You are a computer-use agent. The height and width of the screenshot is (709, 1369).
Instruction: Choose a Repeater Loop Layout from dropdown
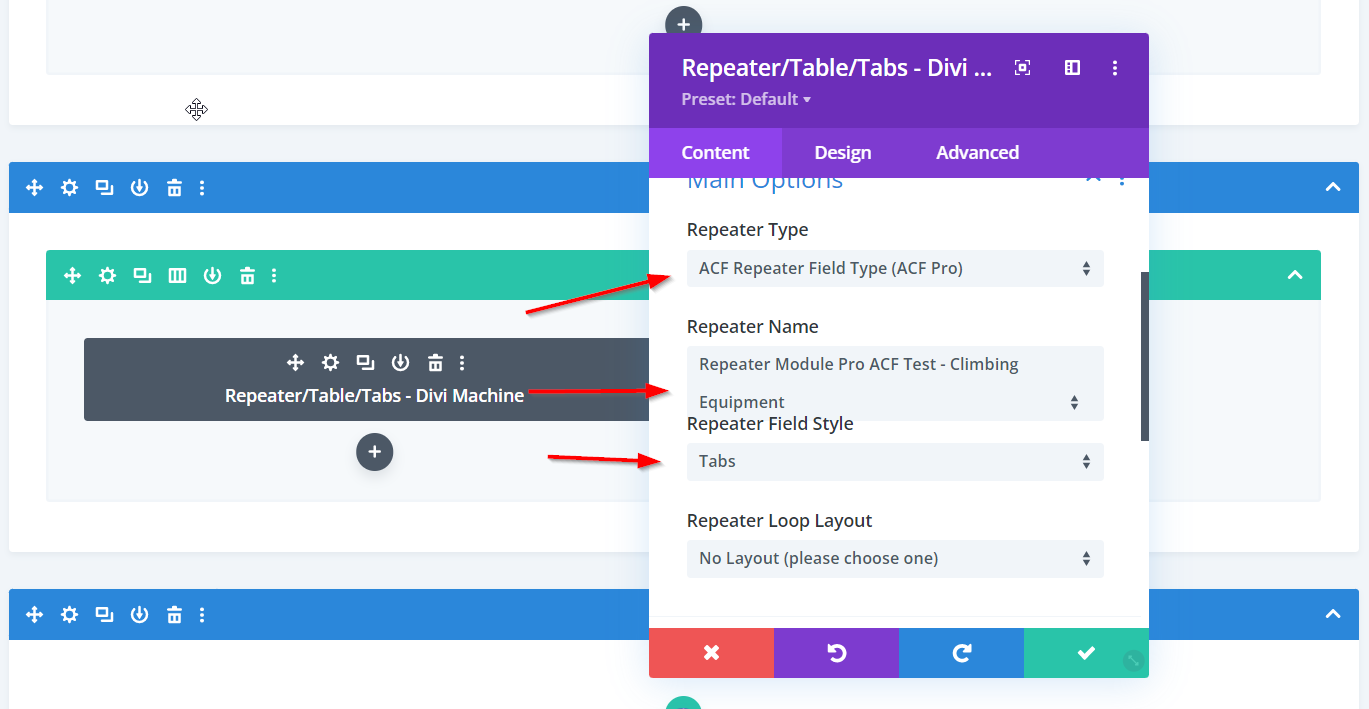pyautogui.click(x=895, y=559)
